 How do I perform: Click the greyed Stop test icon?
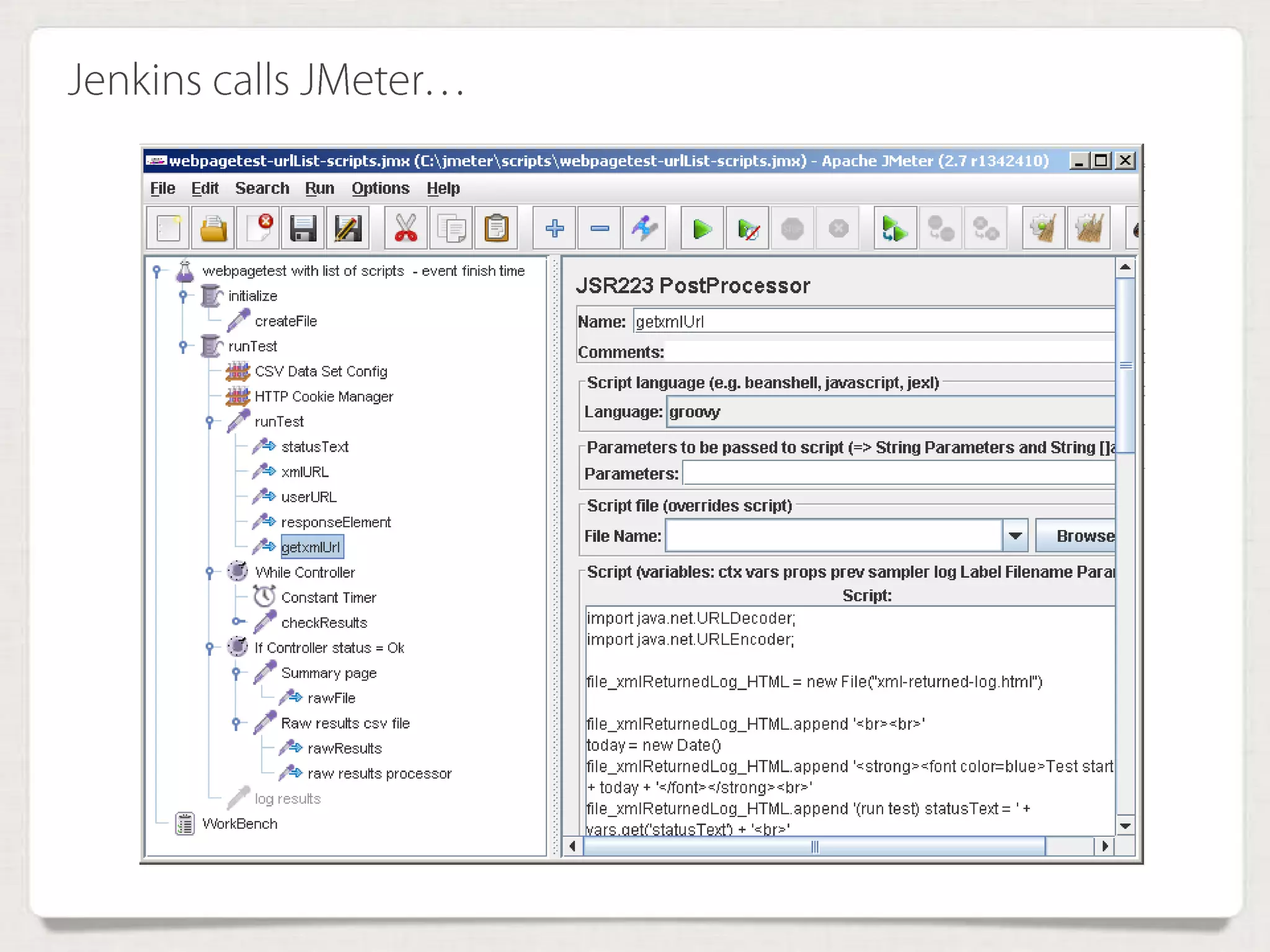click(x=793, y=228)
